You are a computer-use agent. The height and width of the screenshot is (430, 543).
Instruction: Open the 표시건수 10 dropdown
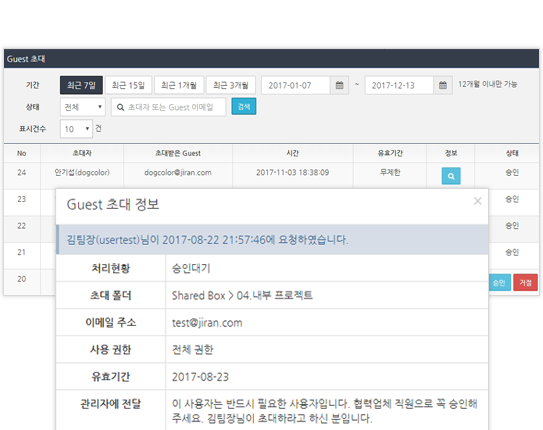click(x=76, y=129)
